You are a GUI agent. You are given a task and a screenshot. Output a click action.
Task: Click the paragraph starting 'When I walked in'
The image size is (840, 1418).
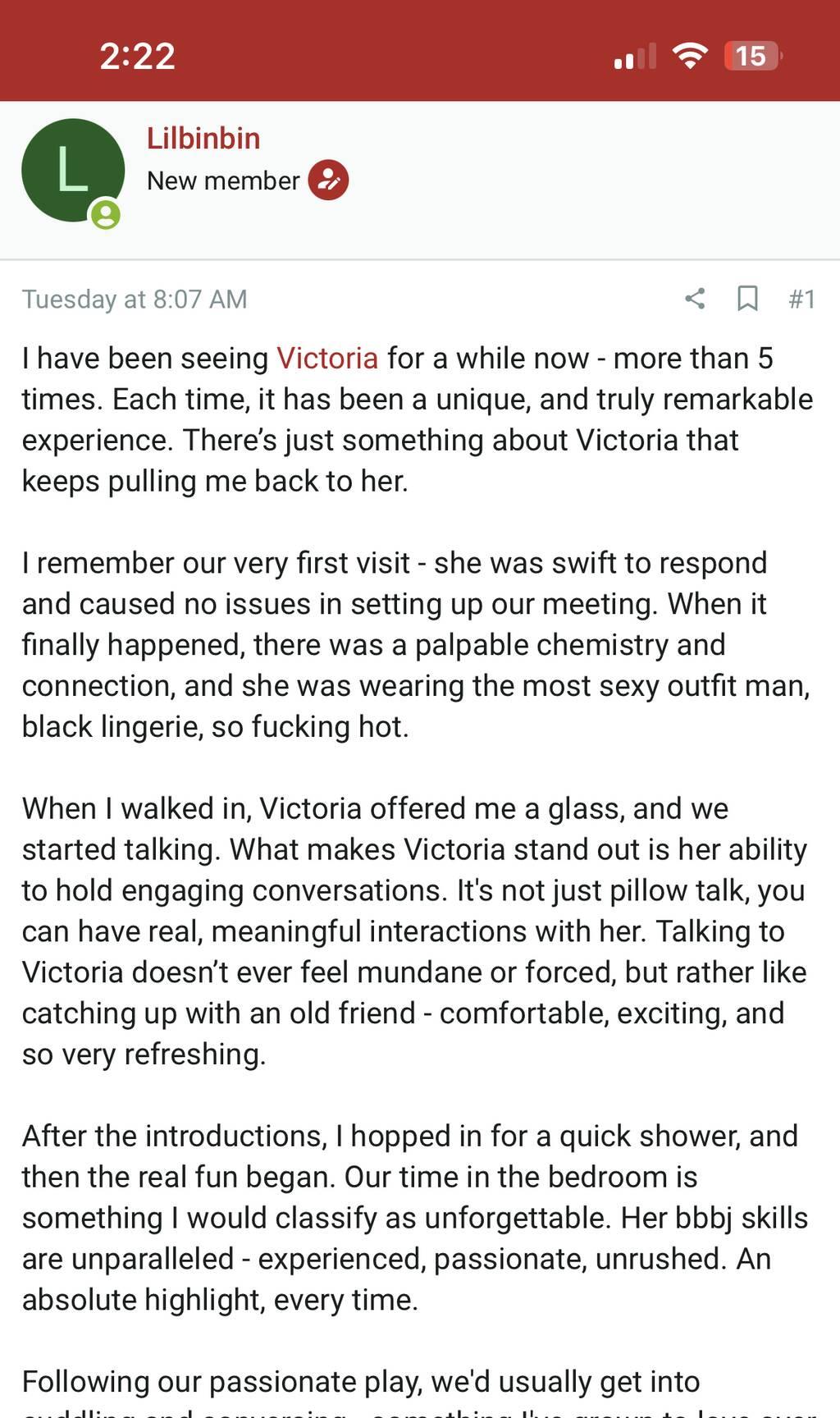point(418,931)
